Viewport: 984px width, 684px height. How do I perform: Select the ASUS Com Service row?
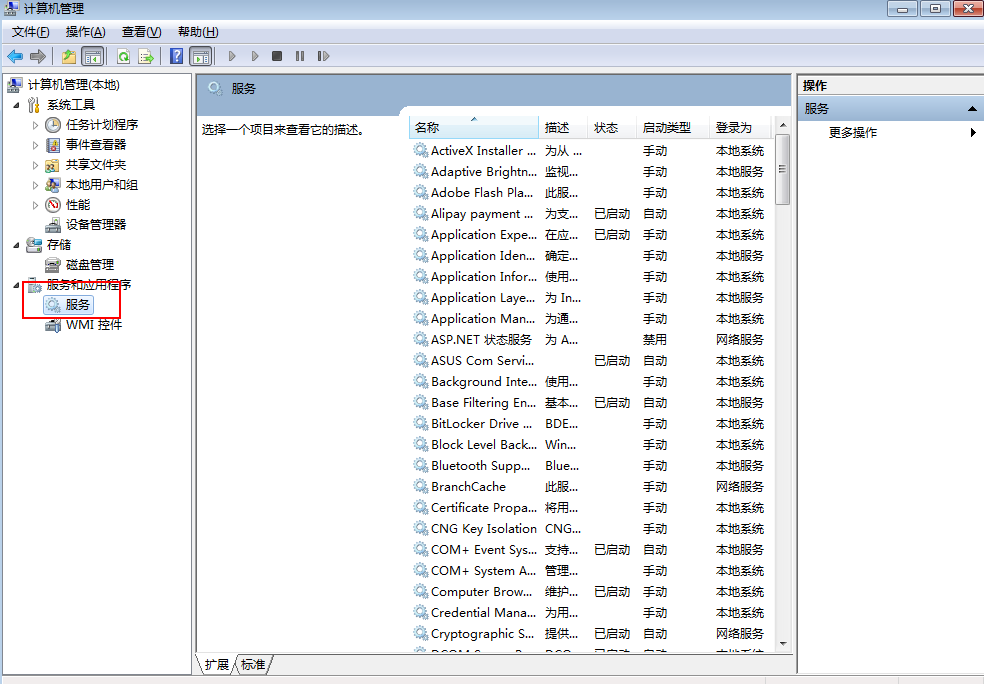coord(590,361)
